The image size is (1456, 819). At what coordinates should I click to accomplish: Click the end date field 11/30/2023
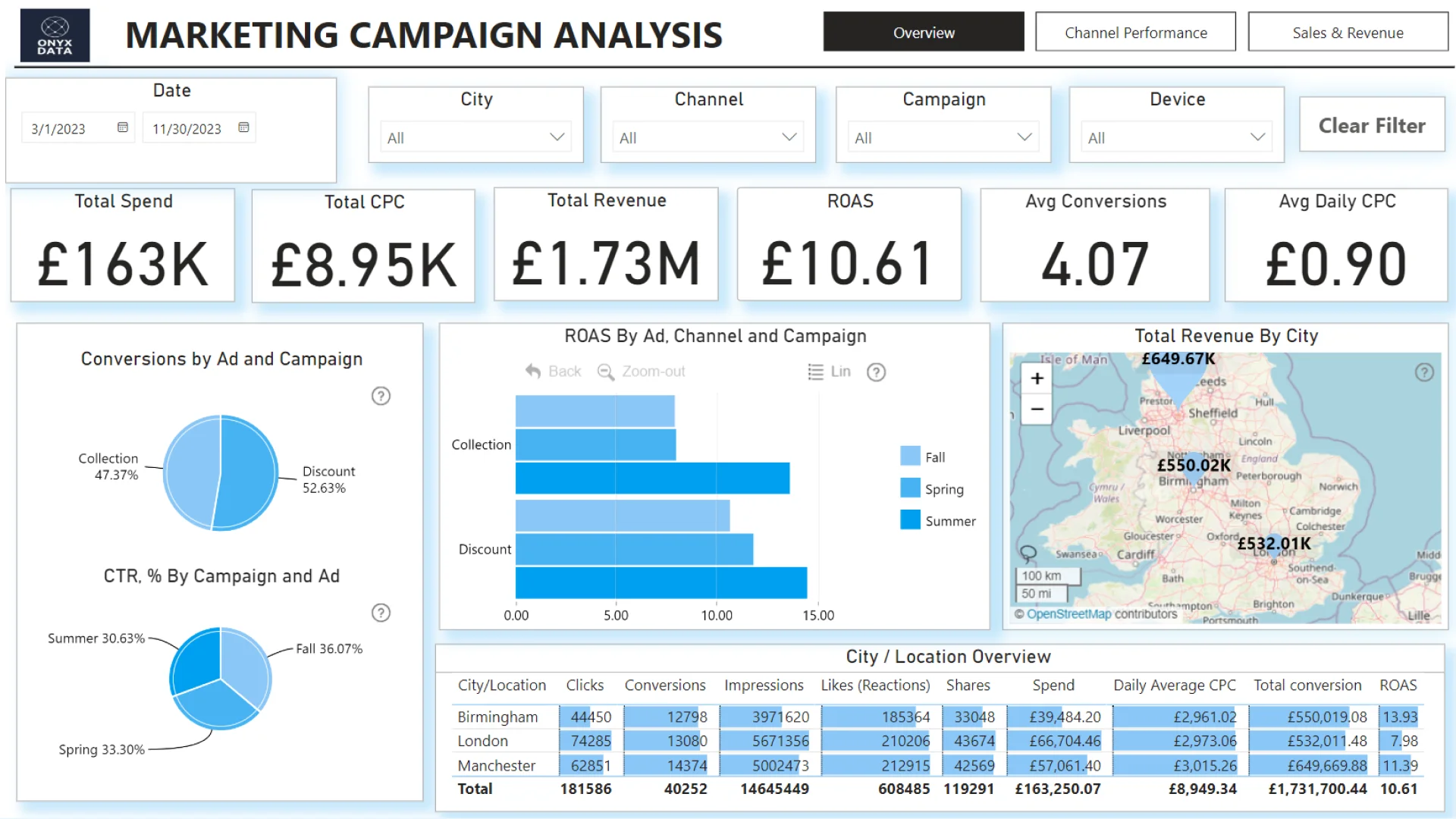[199, 128]
